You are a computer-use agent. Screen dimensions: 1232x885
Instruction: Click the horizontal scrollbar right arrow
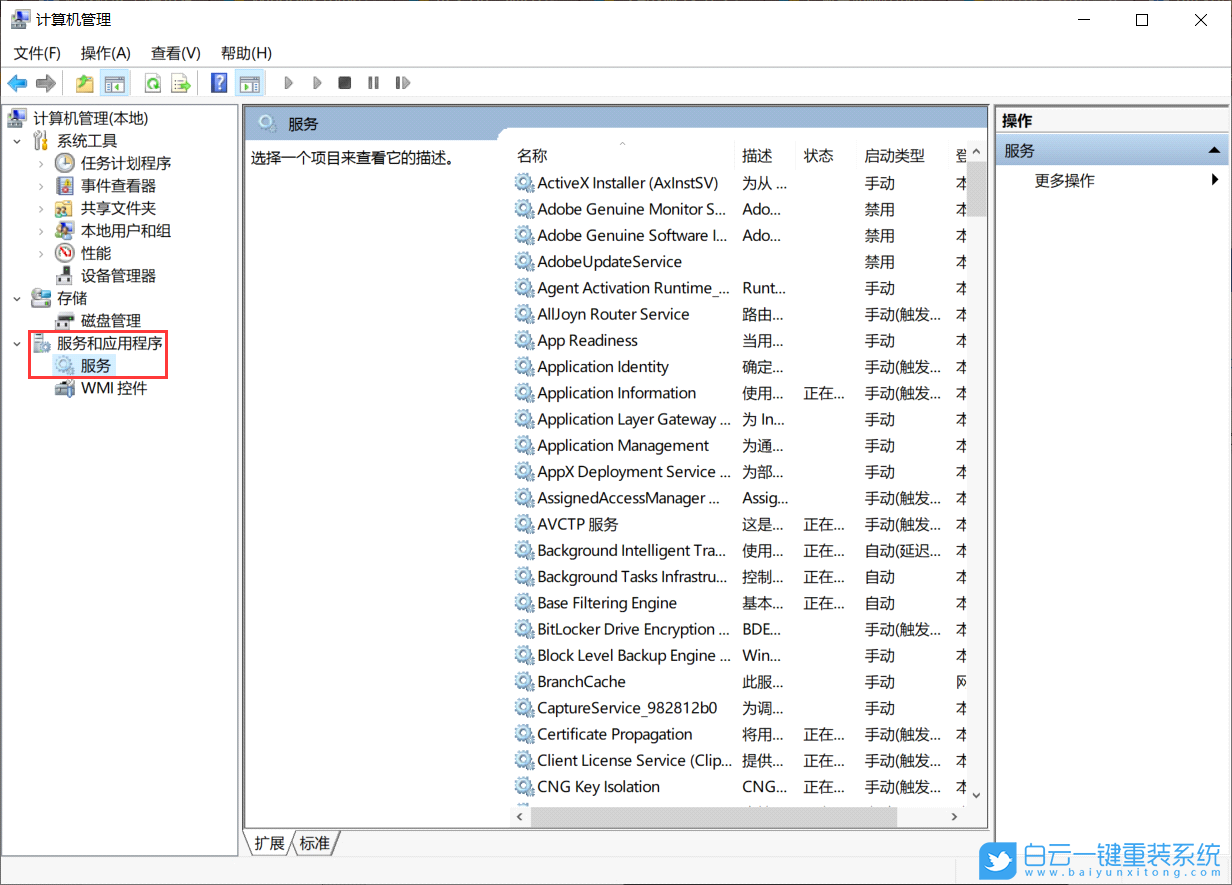coord(953,817)
